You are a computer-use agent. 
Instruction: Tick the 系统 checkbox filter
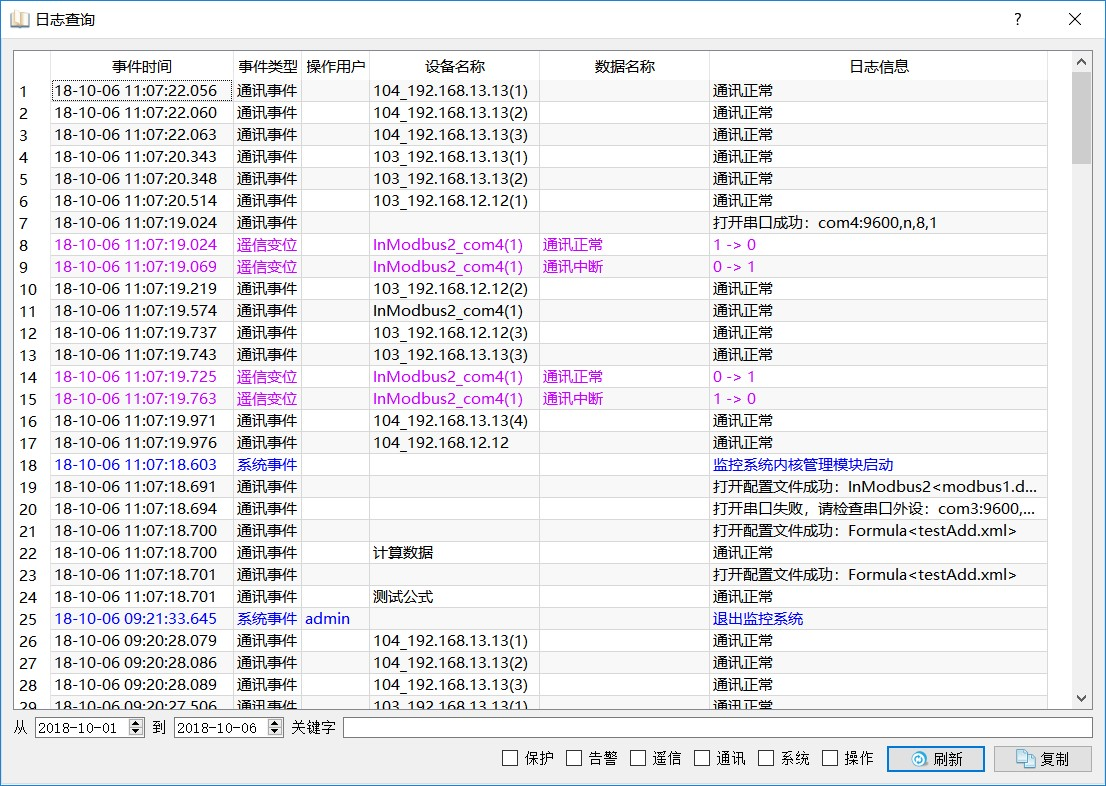click(x=766, y=759)
